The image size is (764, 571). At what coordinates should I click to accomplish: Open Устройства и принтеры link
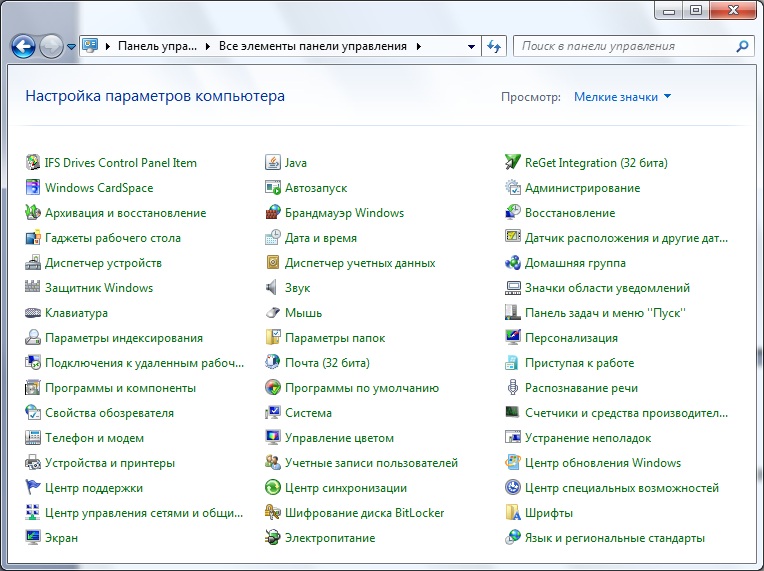point(110,463)
